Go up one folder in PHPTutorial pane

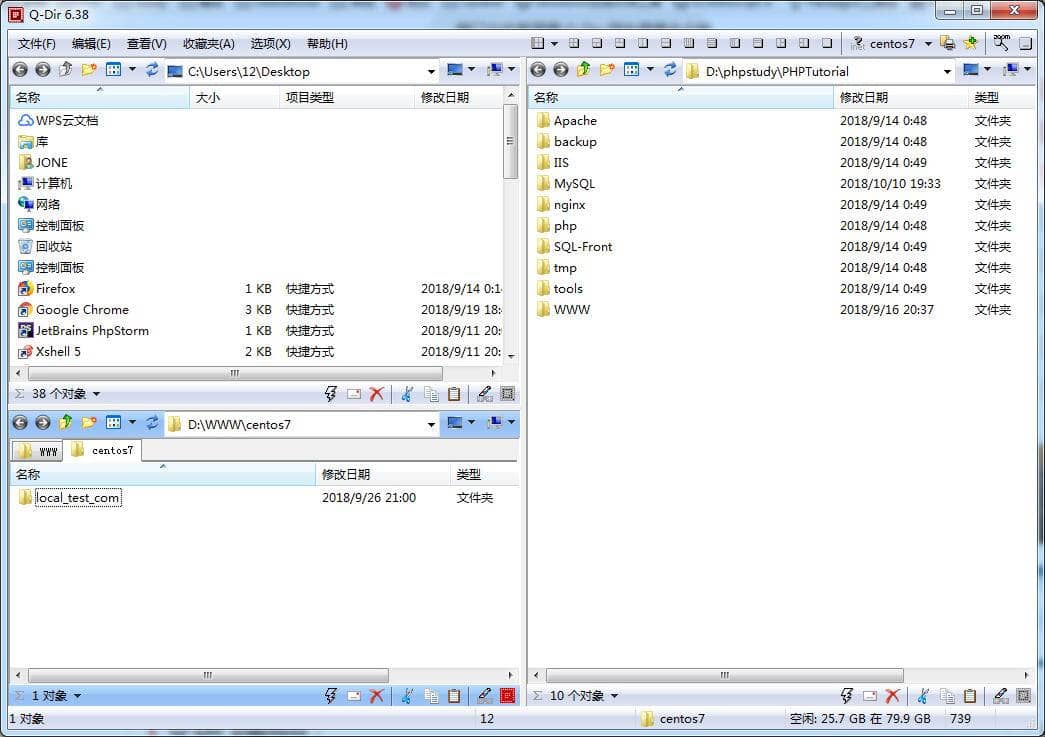pyautogui.click(x=583, y=70)
